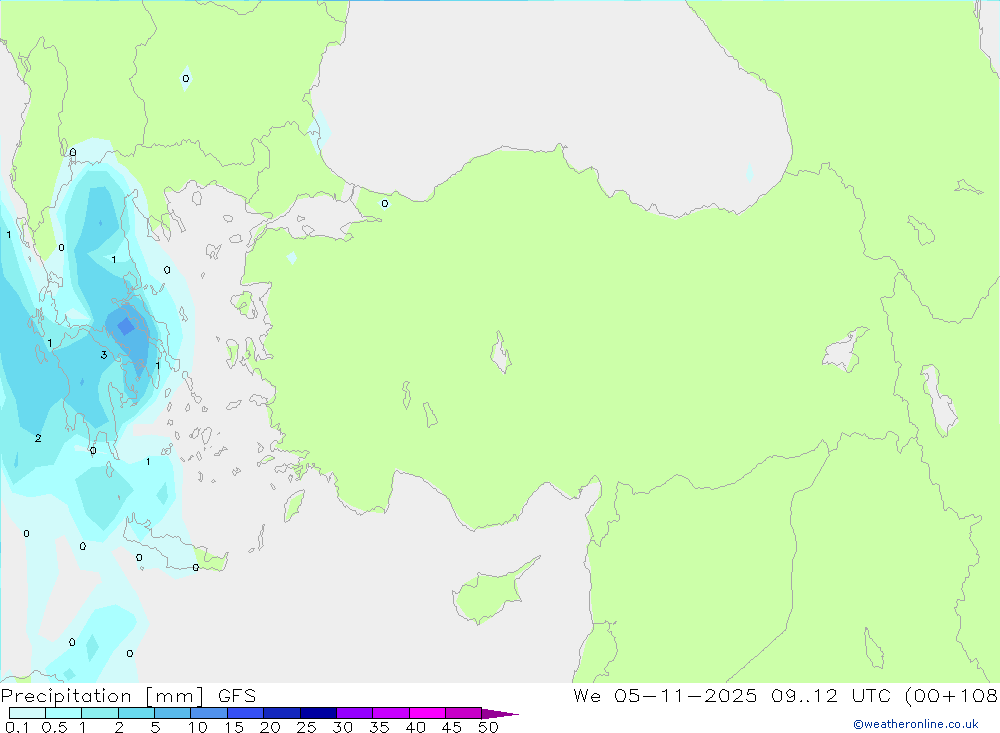The image size is (1000, 733).
Task: Click the precipitation value '2' on the map
Action: [x=38, y=438]
